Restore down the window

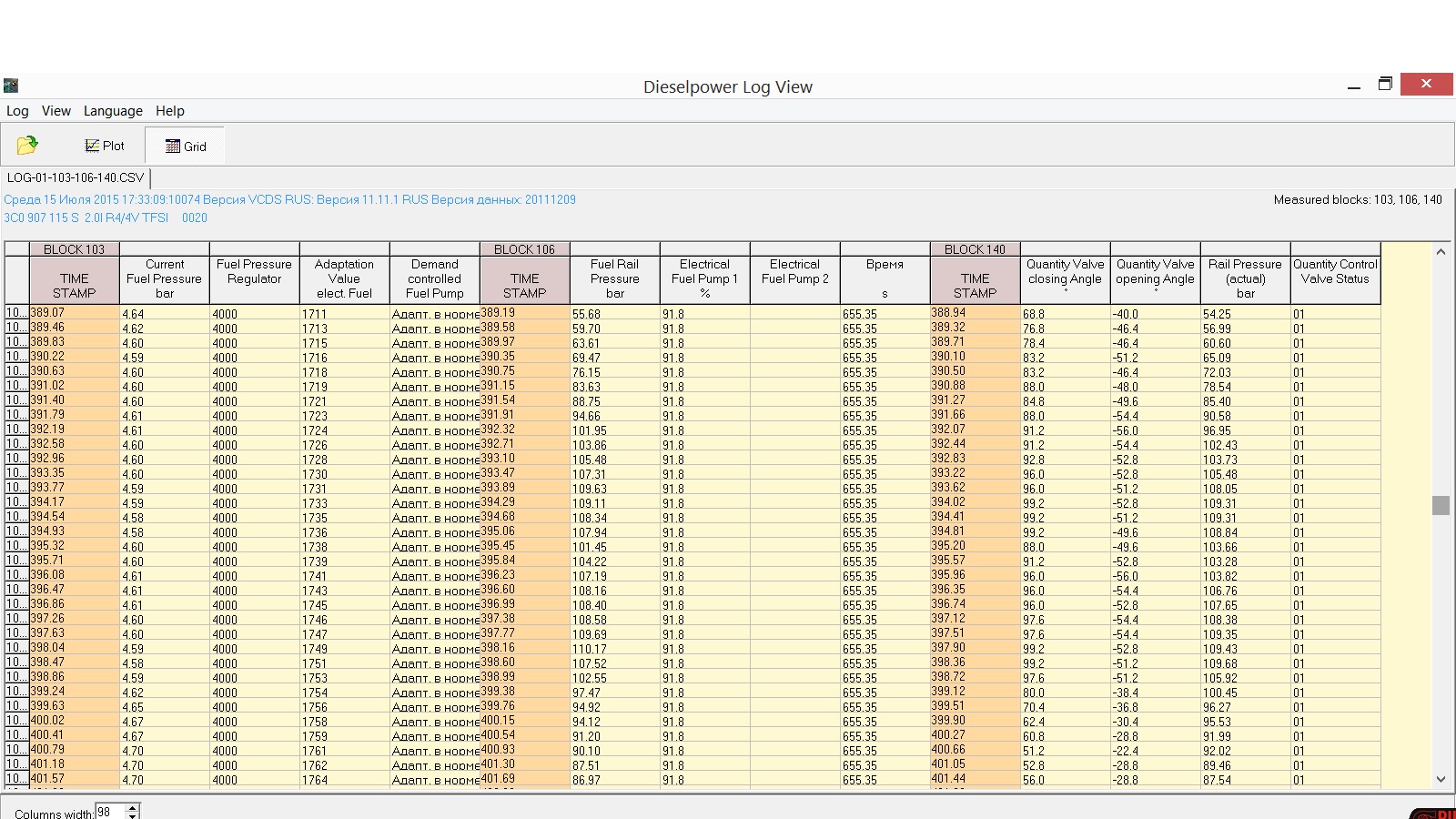pos(1385,85)
